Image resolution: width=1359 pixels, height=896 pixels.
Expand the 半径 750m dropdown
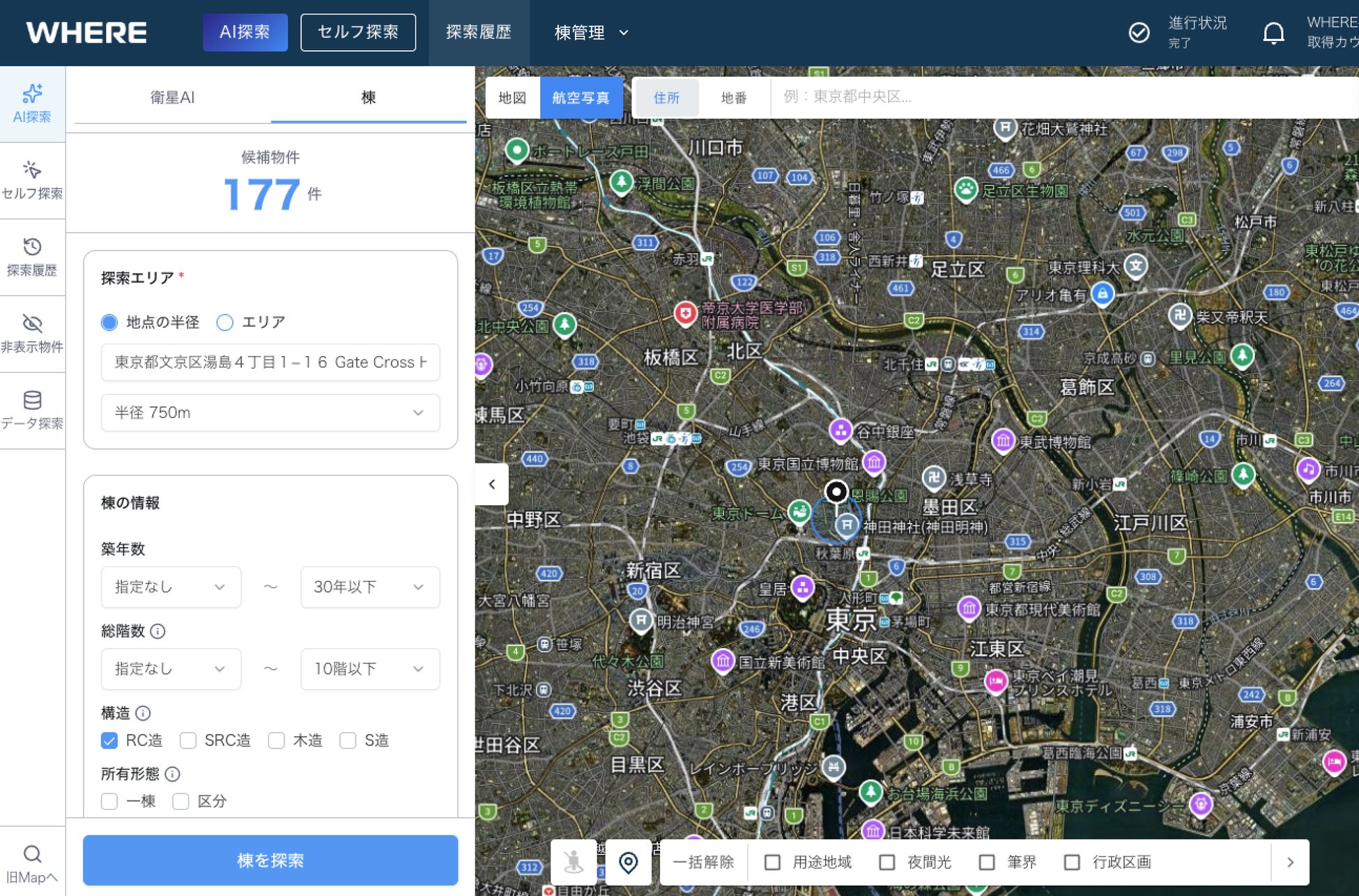tap(270, 412)
